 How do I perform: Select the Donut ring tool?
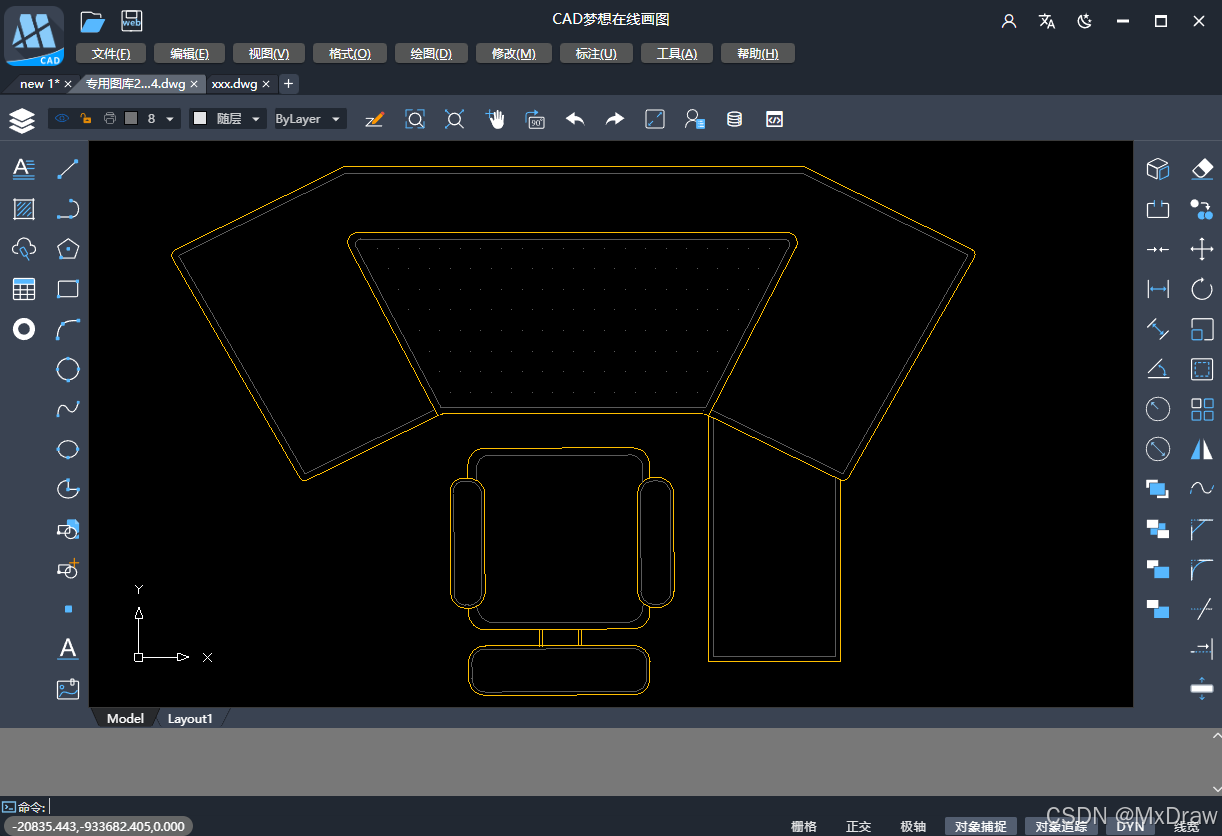click(24, 329)
